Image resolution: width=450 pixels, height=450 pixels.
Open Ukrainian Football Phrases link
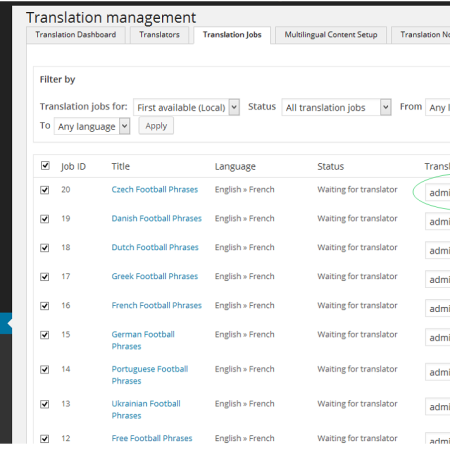(x=146, y=410)
